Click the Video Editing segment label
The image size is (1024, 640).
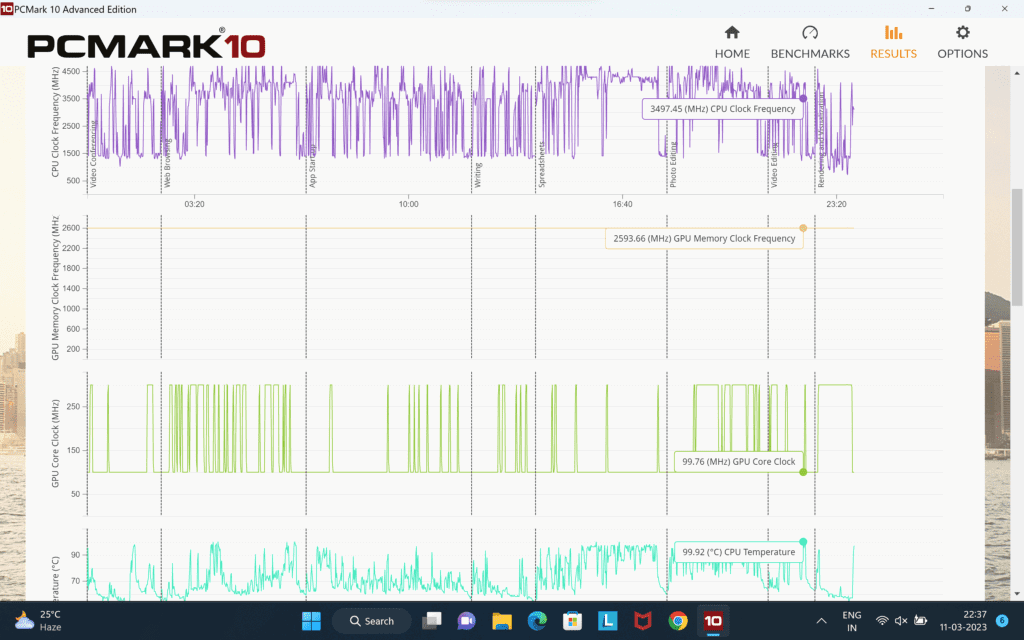point(774,165)
